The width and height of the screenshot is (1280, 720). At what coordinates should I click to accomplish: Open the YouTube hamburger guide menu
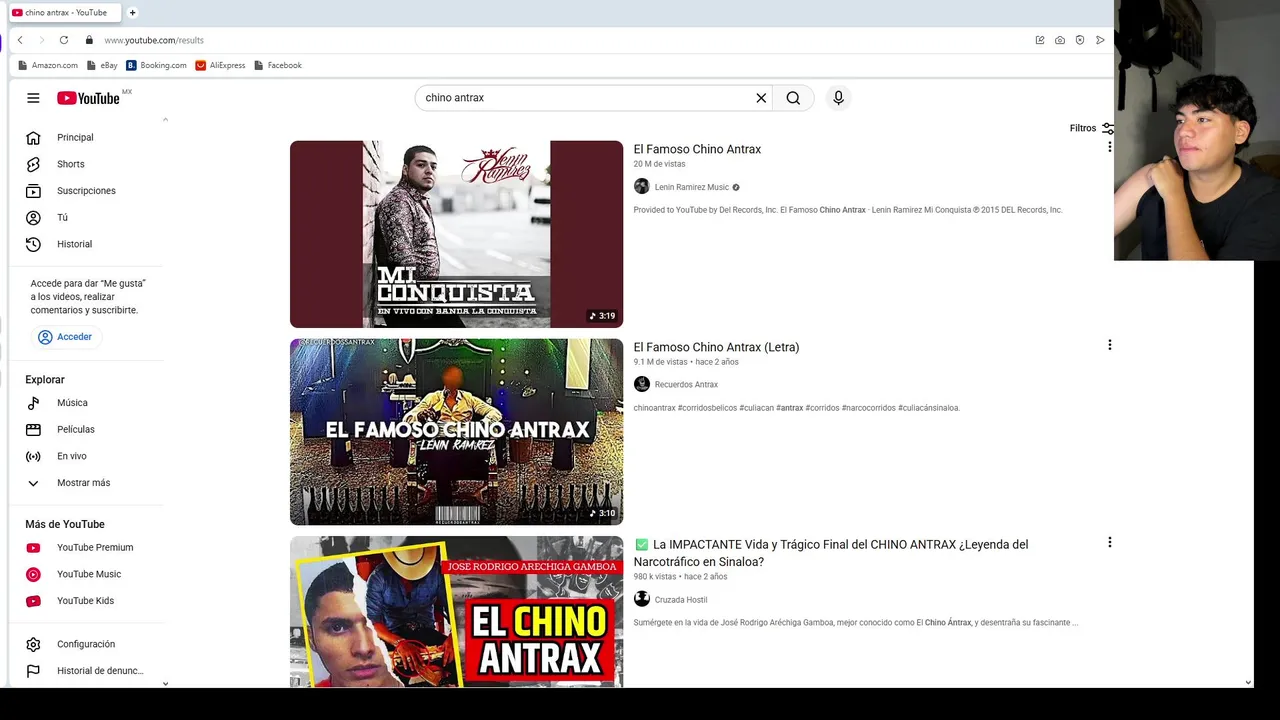tap(33, 98)
